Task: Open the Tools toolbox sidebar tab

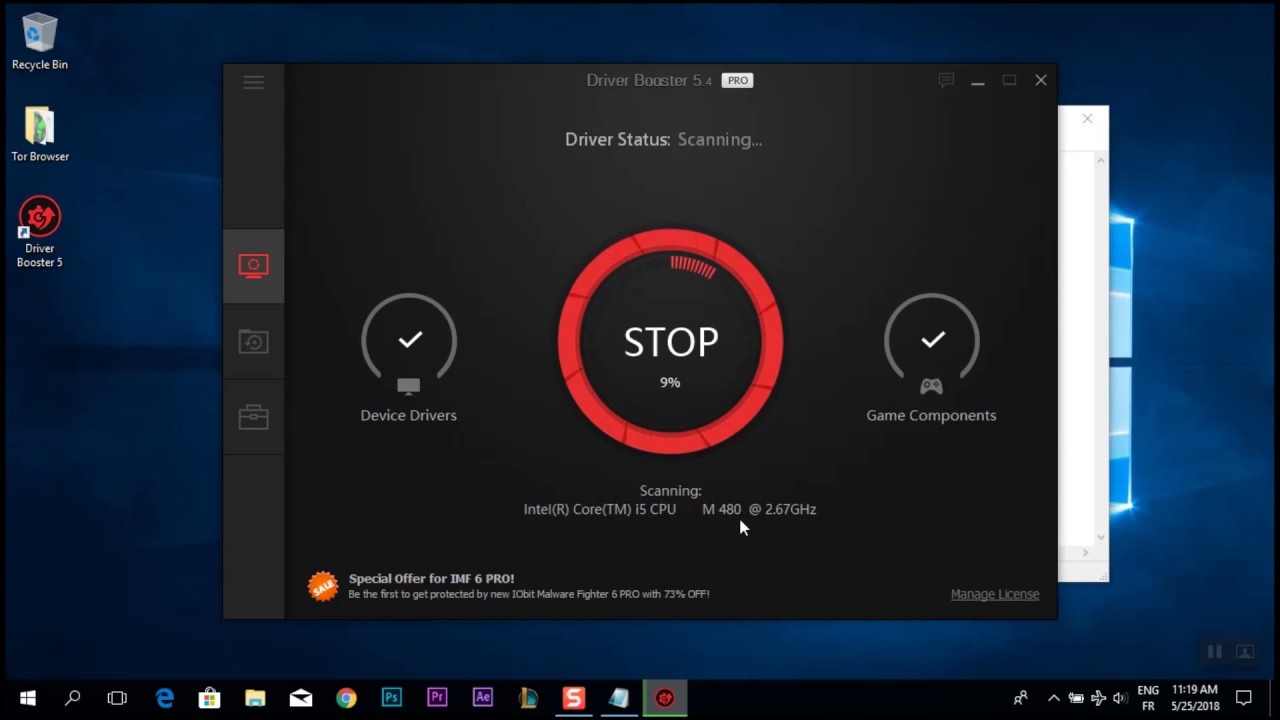Action: pos(253,417)
